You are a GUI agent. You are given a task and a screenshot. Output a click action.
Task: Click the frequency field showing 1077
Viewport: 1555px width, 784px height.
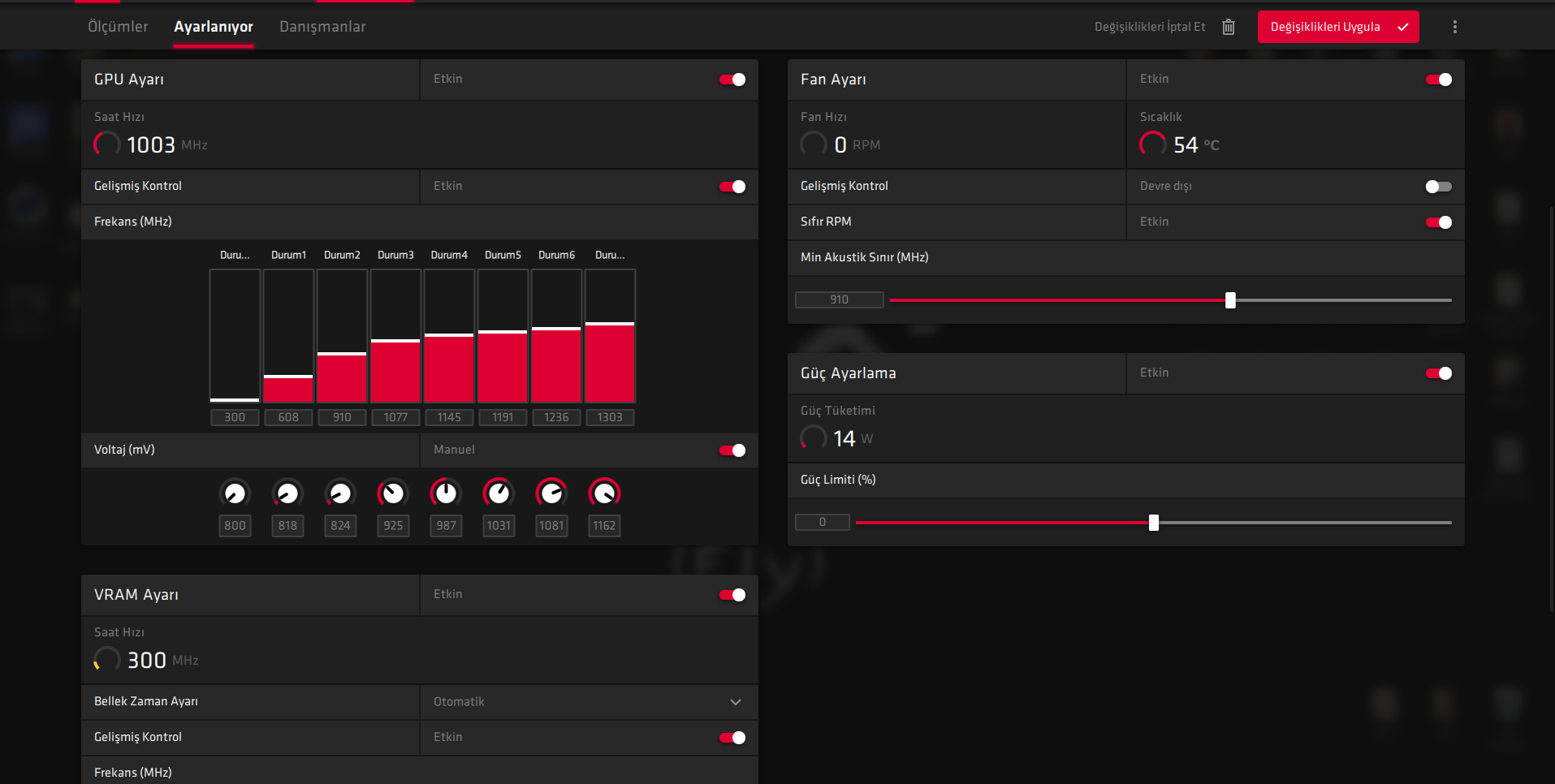[x=395, y=417]
